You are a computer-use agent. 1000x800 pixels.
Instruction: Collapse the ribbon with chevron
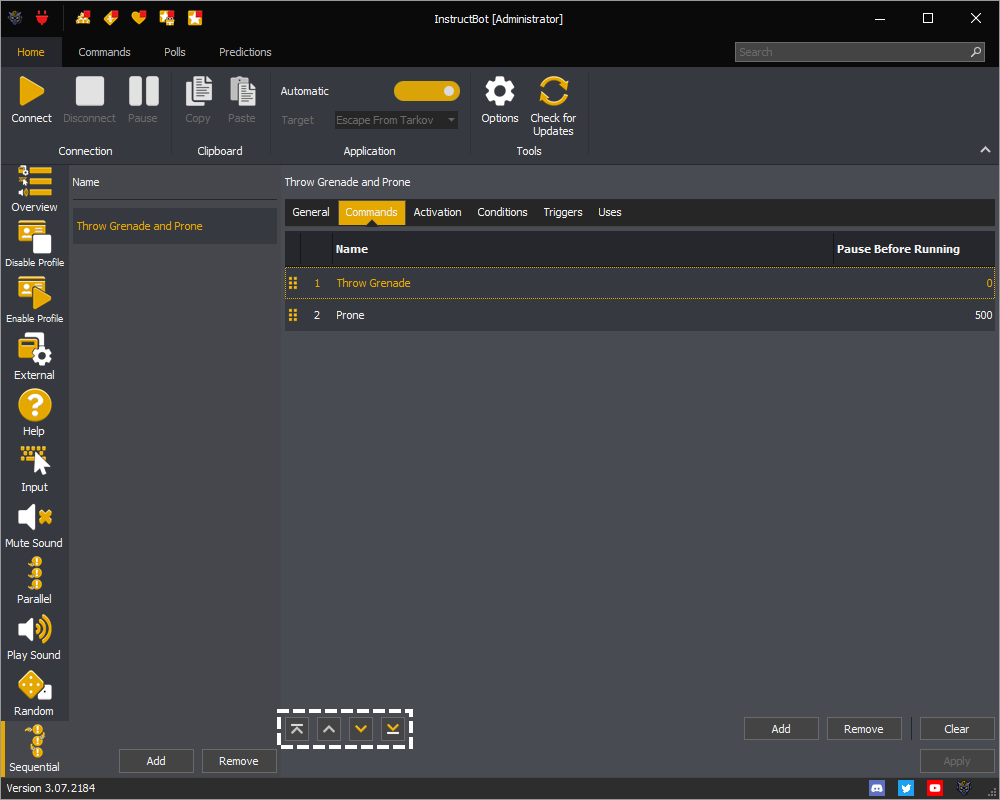[x=985, y=150]
